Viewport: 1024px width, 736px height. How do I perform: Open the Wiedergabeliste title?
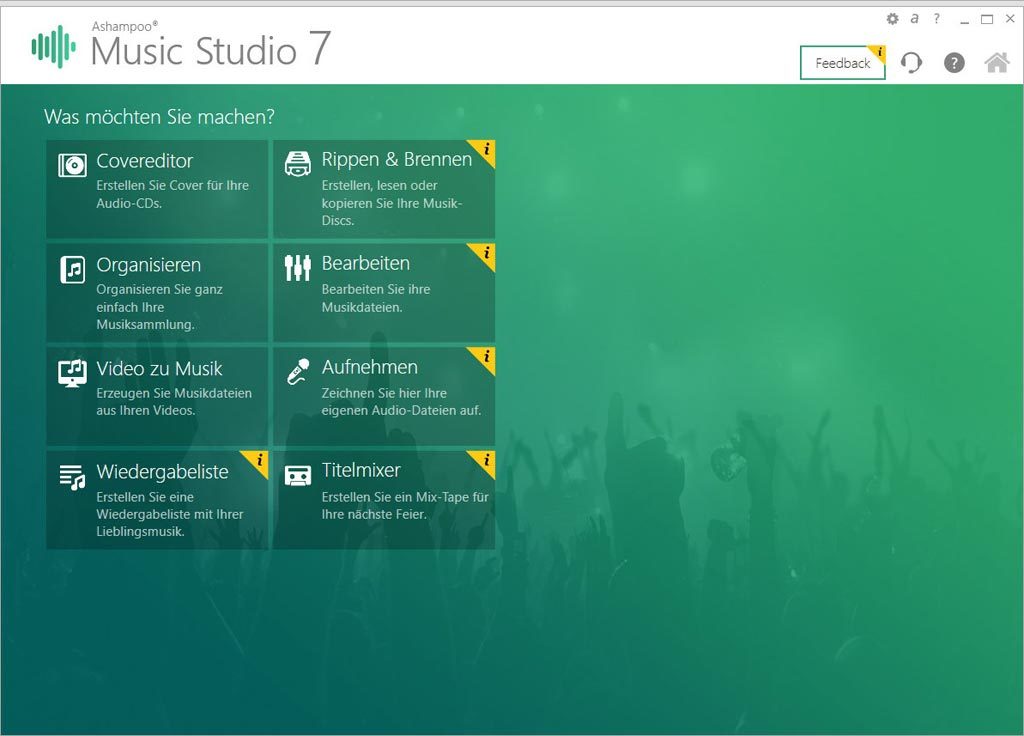(162, 472)
